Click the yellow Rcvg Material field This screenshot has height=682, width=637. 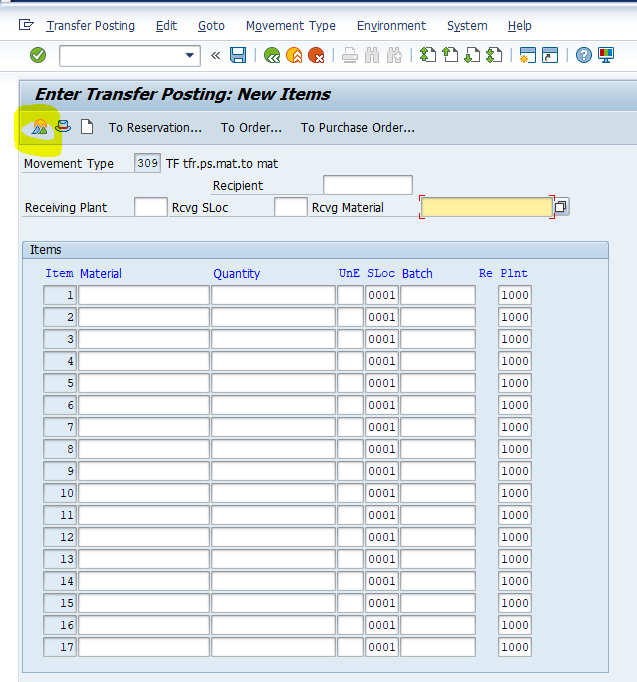click(x=487, y=207)
